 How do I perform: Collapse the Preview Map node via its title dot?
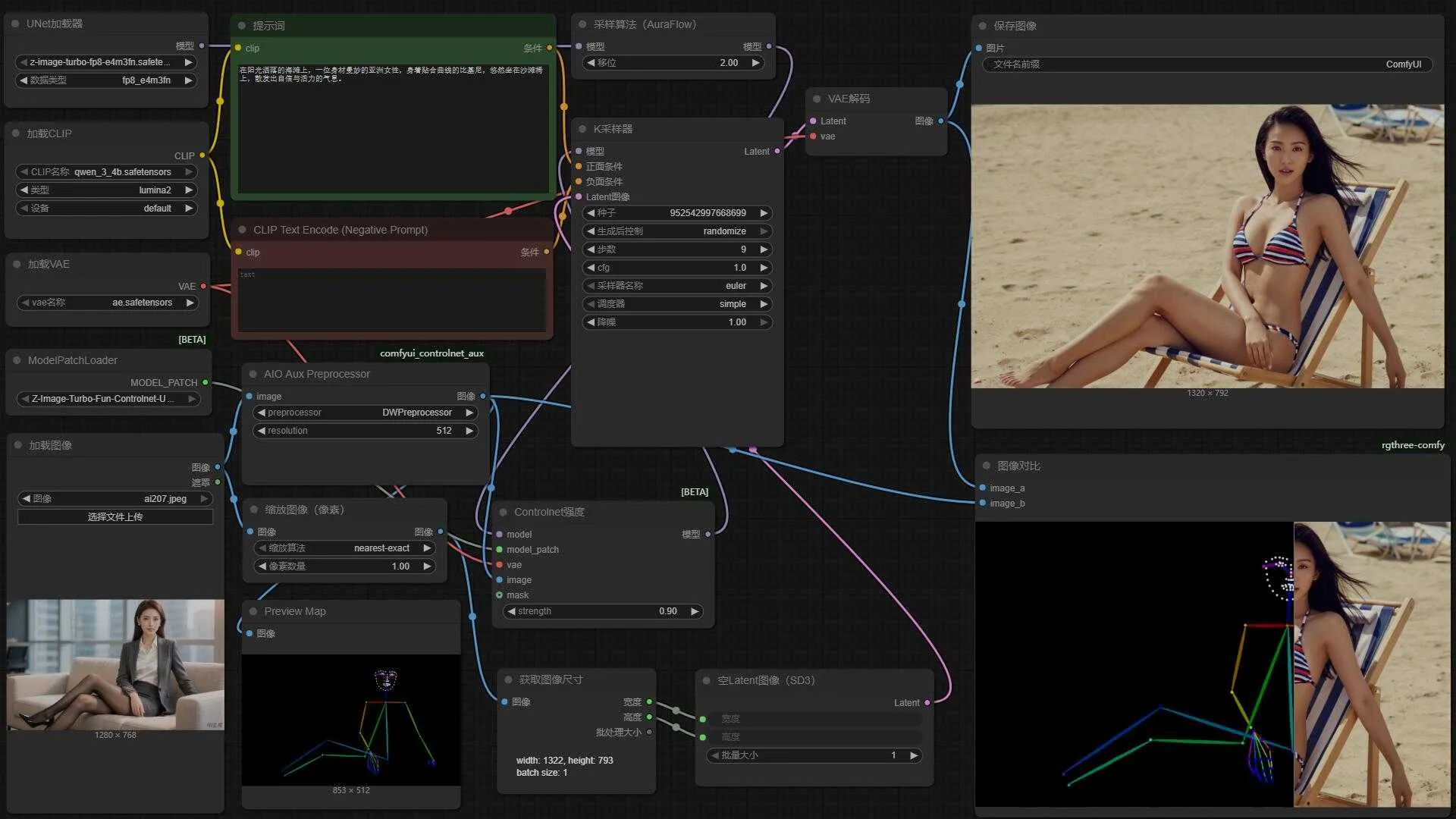point(253,611)
